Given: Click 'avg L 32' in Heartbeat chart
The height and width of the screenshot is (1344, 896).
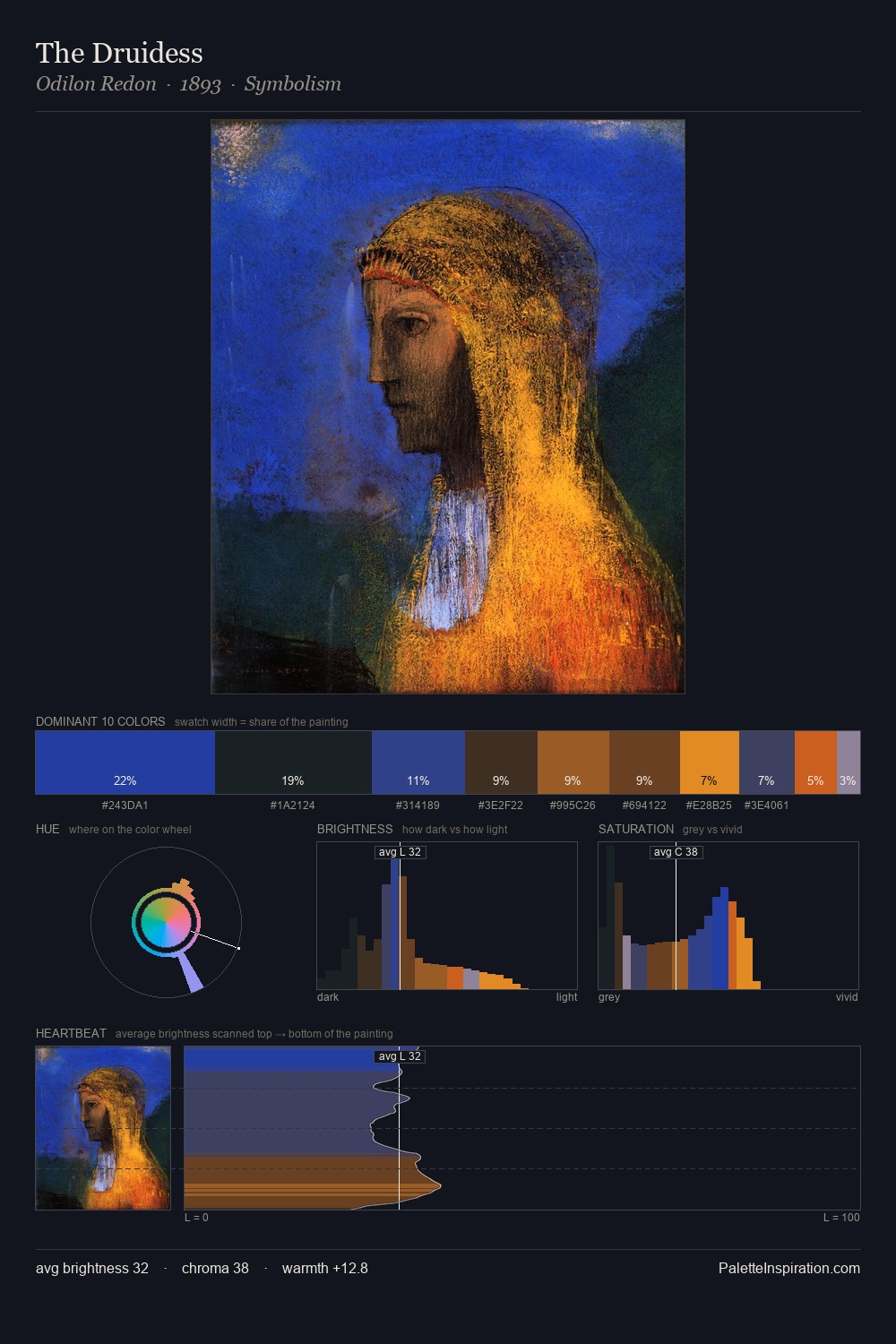Looking at the screenshot, I should pyautogui.click(x=400, y=1056).
